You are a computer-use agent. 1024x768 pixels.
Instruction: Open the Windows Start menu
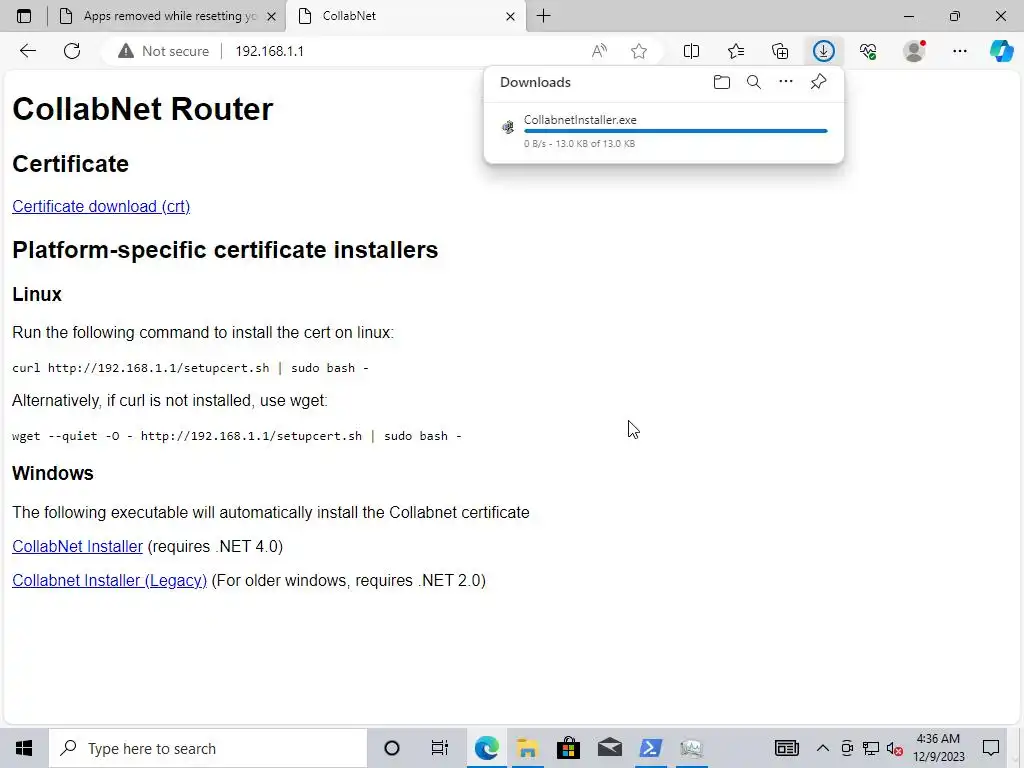24,748
